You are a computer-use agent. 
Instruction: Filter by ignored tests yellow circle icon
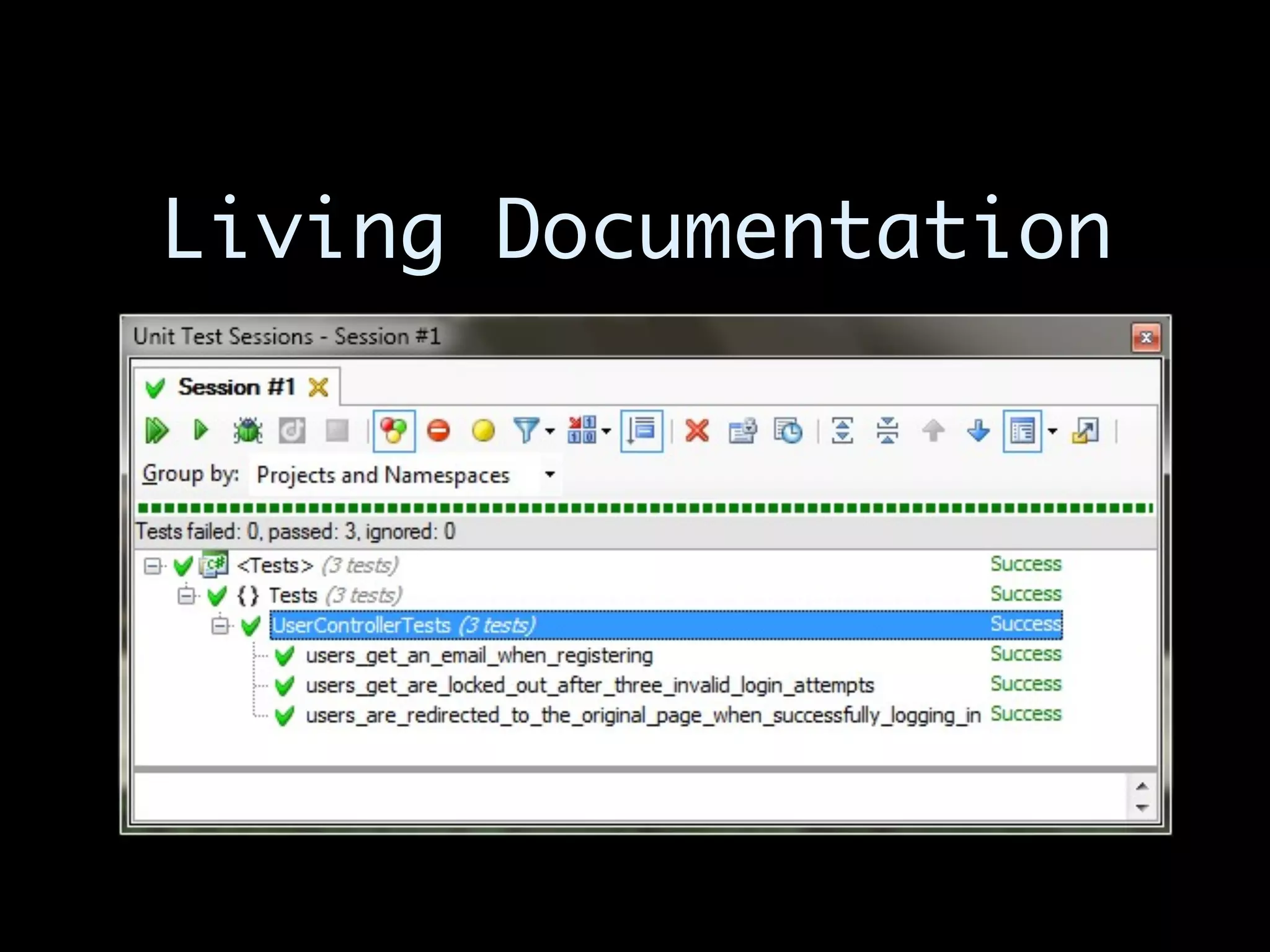484,431
